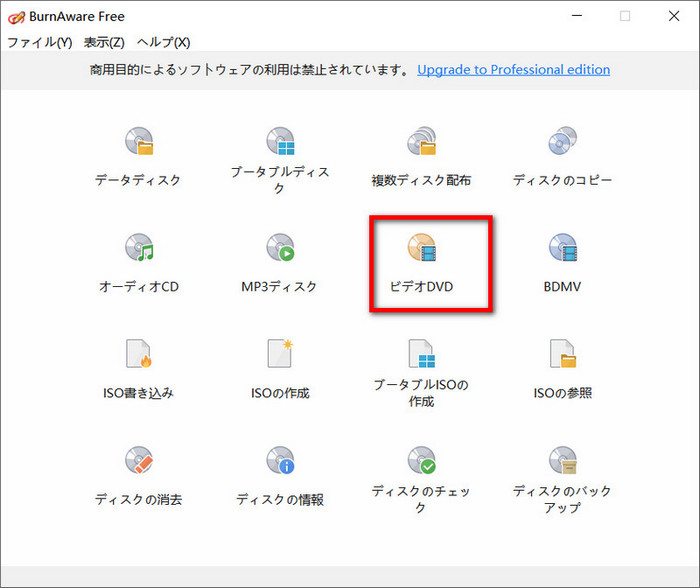Click the MP3ディスク icon
Image resolution: width=700 pixels, height=588 pixels.
point(280,247)
